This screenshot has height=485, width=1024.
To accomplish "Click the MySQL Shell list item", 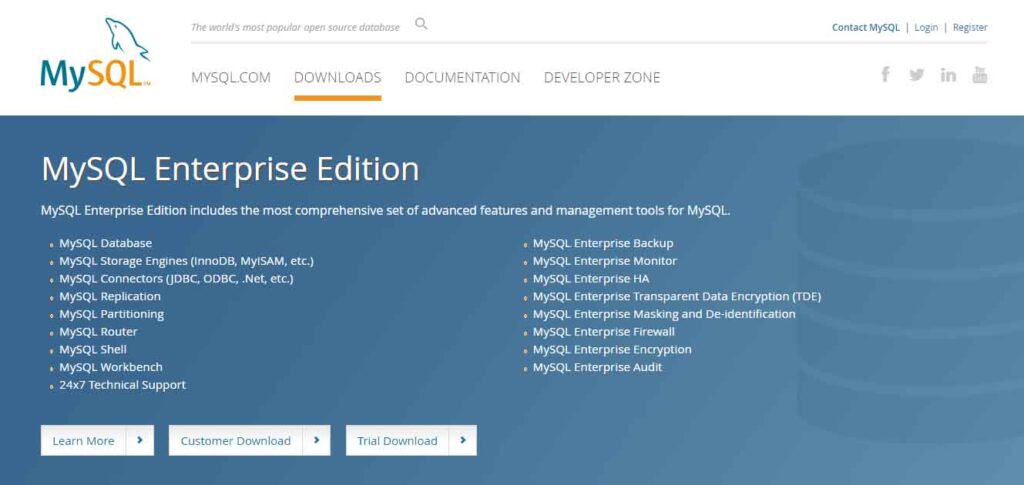I will 93,349.
